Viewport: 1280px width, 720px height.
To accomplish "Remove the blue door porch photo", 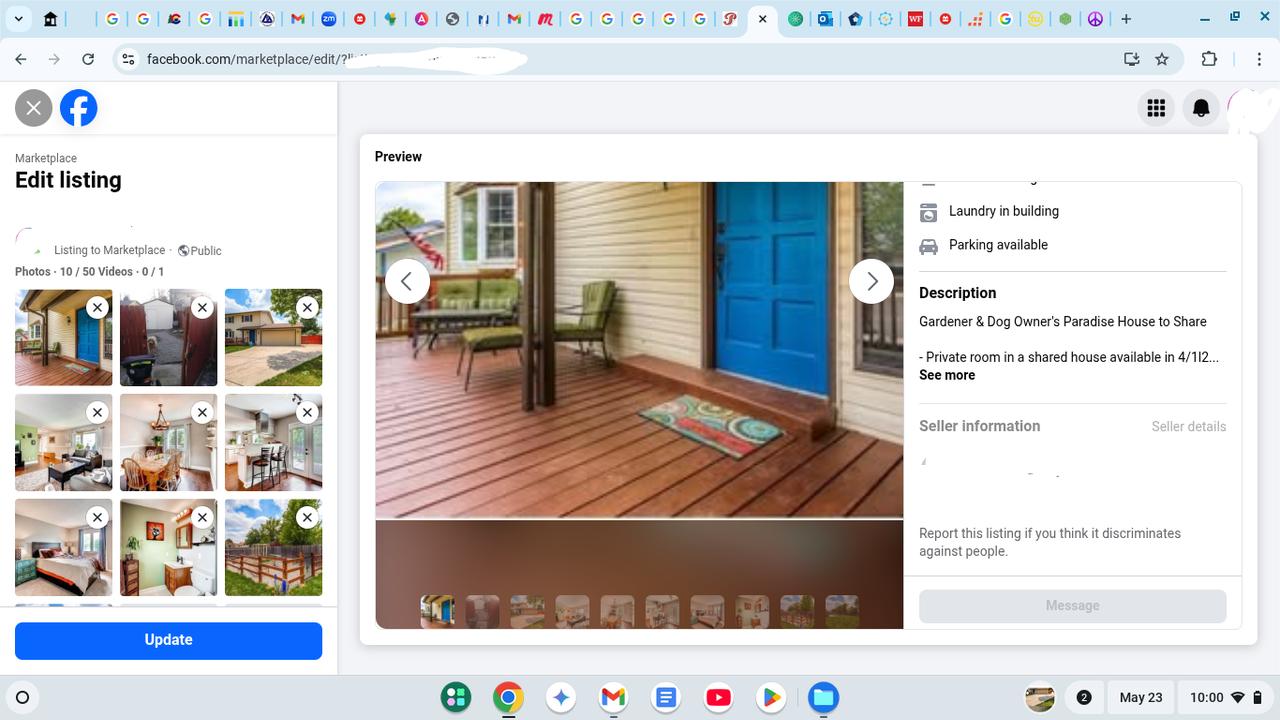I will [x=97, y=307].
